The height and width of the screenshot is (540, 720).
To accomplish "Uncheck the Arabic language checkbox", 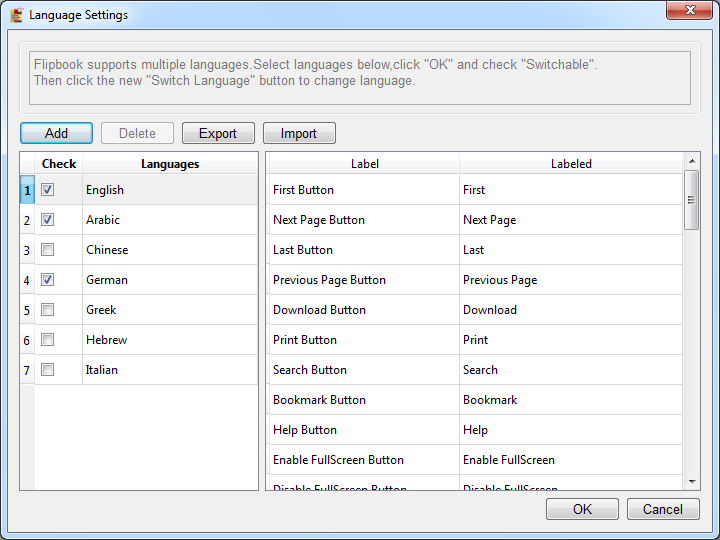I will tap(48, 220).
